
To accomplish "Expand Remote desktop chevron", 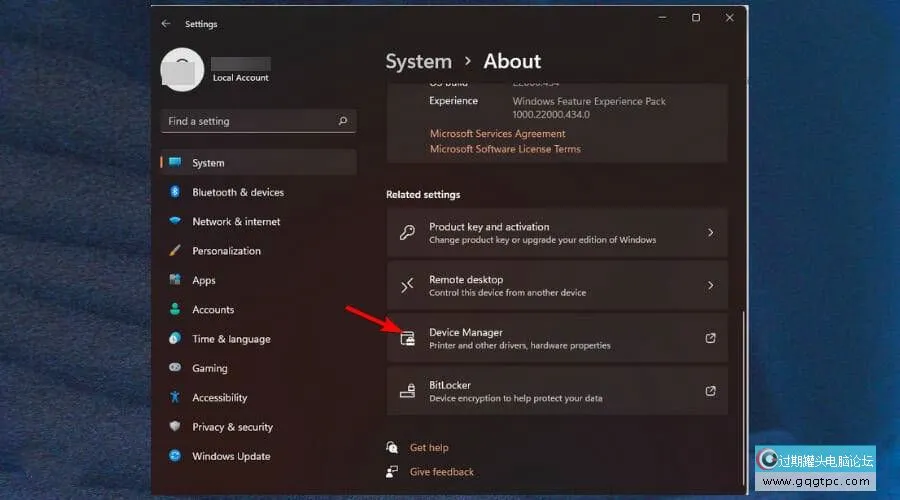I will 710,286.
